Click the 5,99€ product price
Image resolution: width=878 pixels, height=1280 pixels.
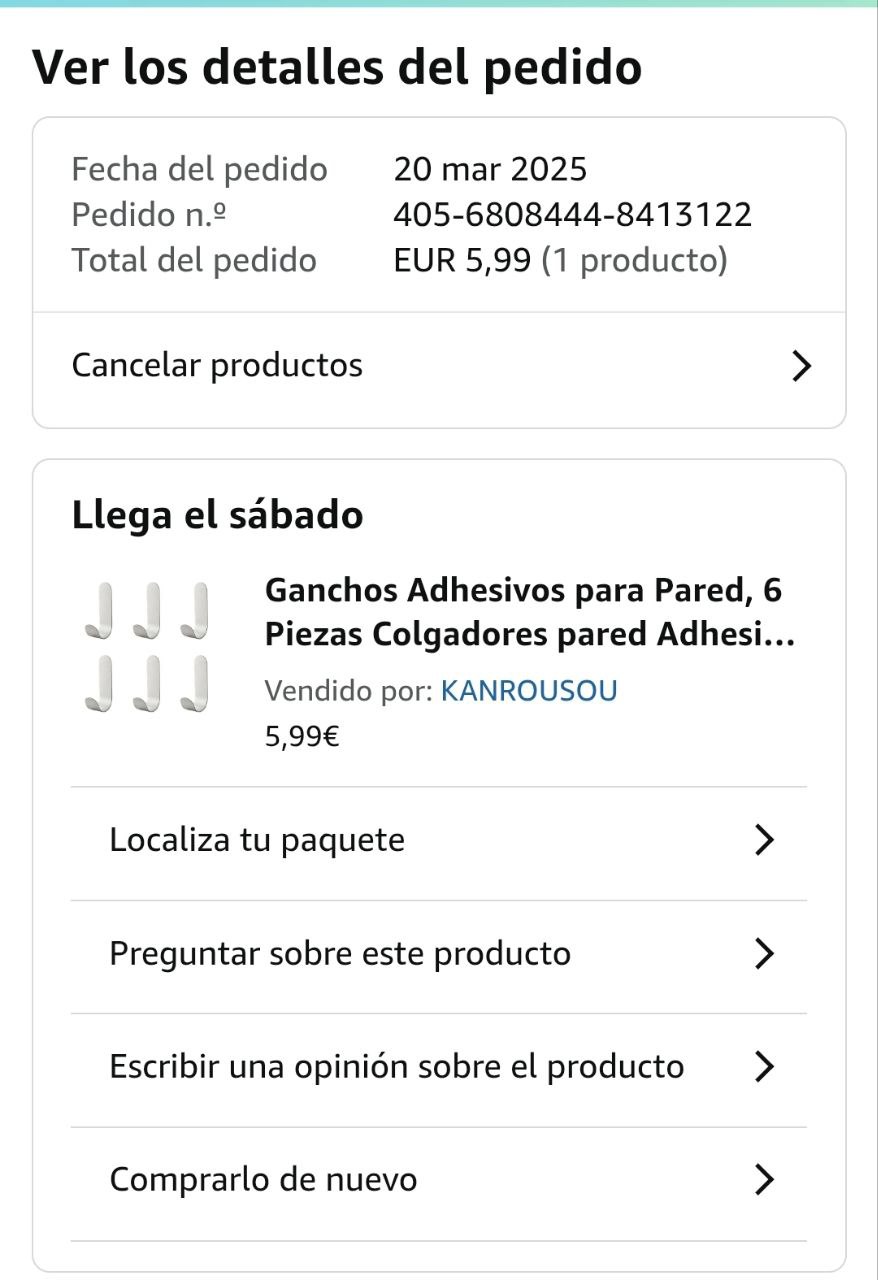click(x=302, y=737)
